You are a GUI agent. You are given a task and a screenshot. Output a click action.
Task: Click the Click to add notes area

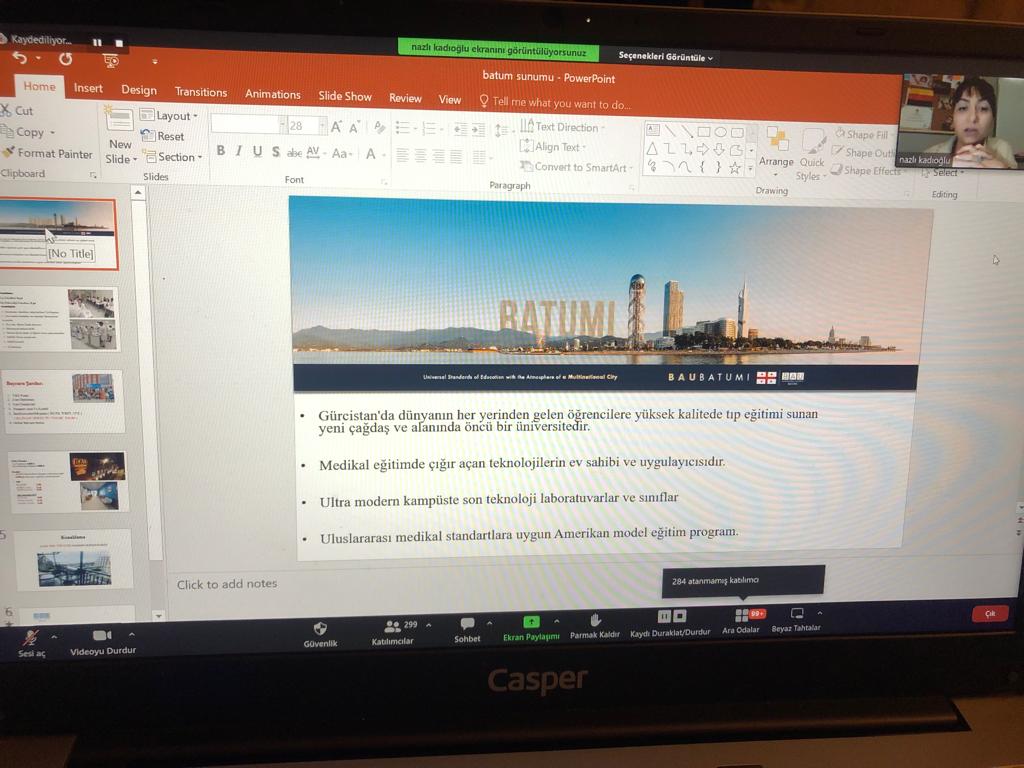227,584
